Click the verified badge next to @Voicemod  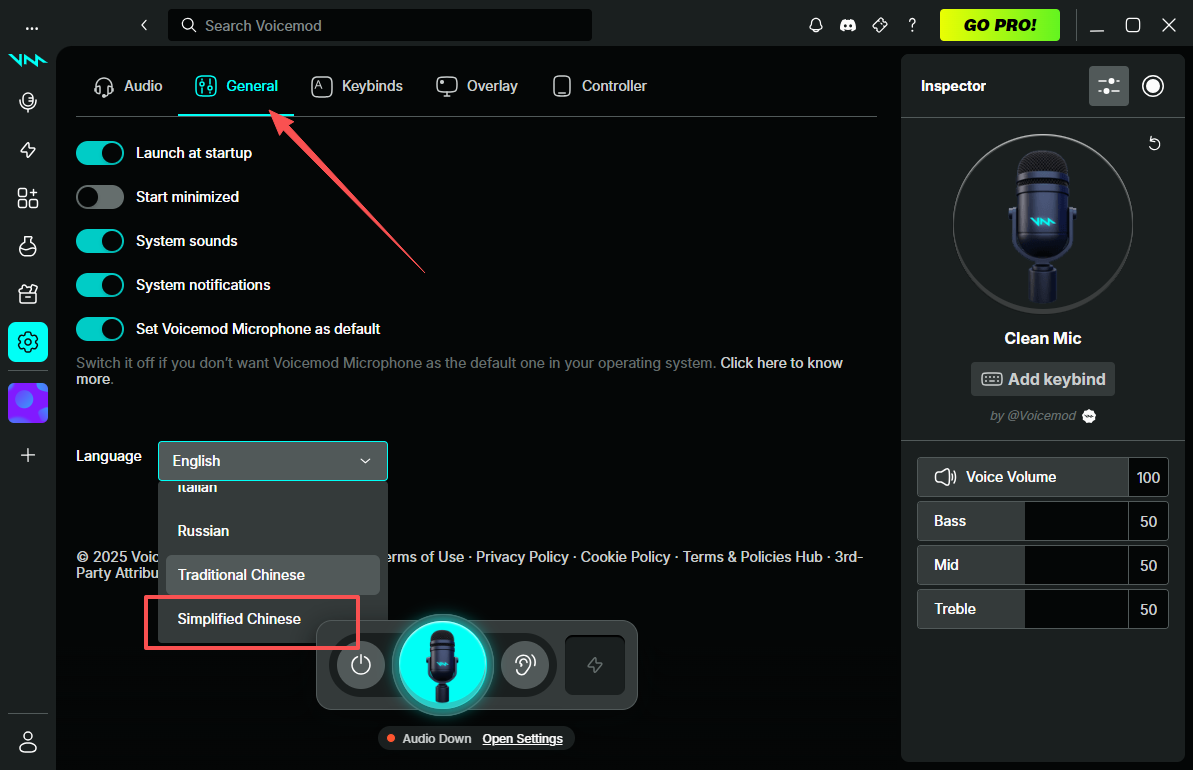point(1089,416)
